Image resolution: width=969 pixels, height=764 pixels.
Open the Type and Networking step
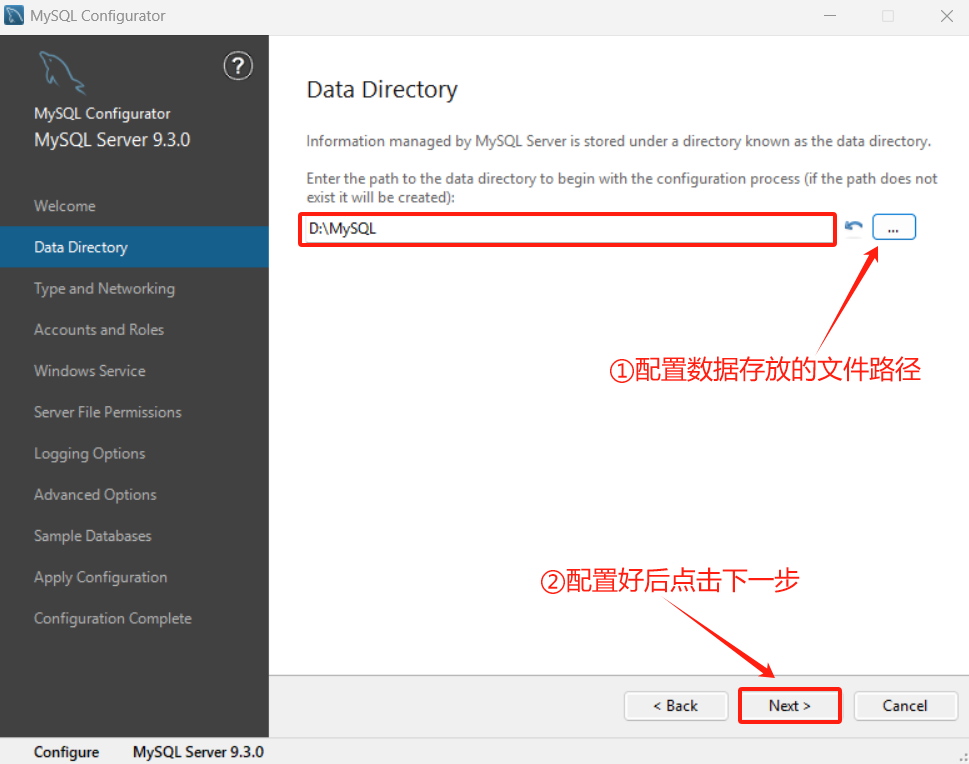point(134,289)
